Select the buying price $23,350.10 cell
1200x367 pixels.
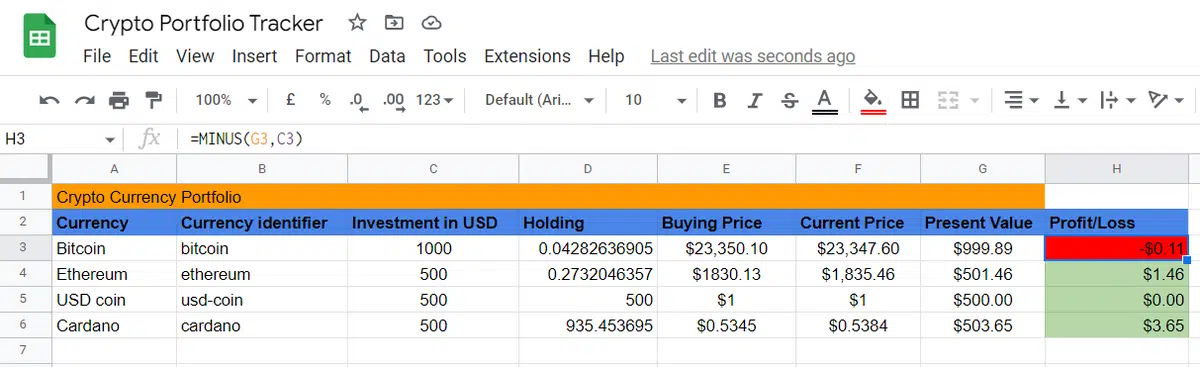click(726, 248)
